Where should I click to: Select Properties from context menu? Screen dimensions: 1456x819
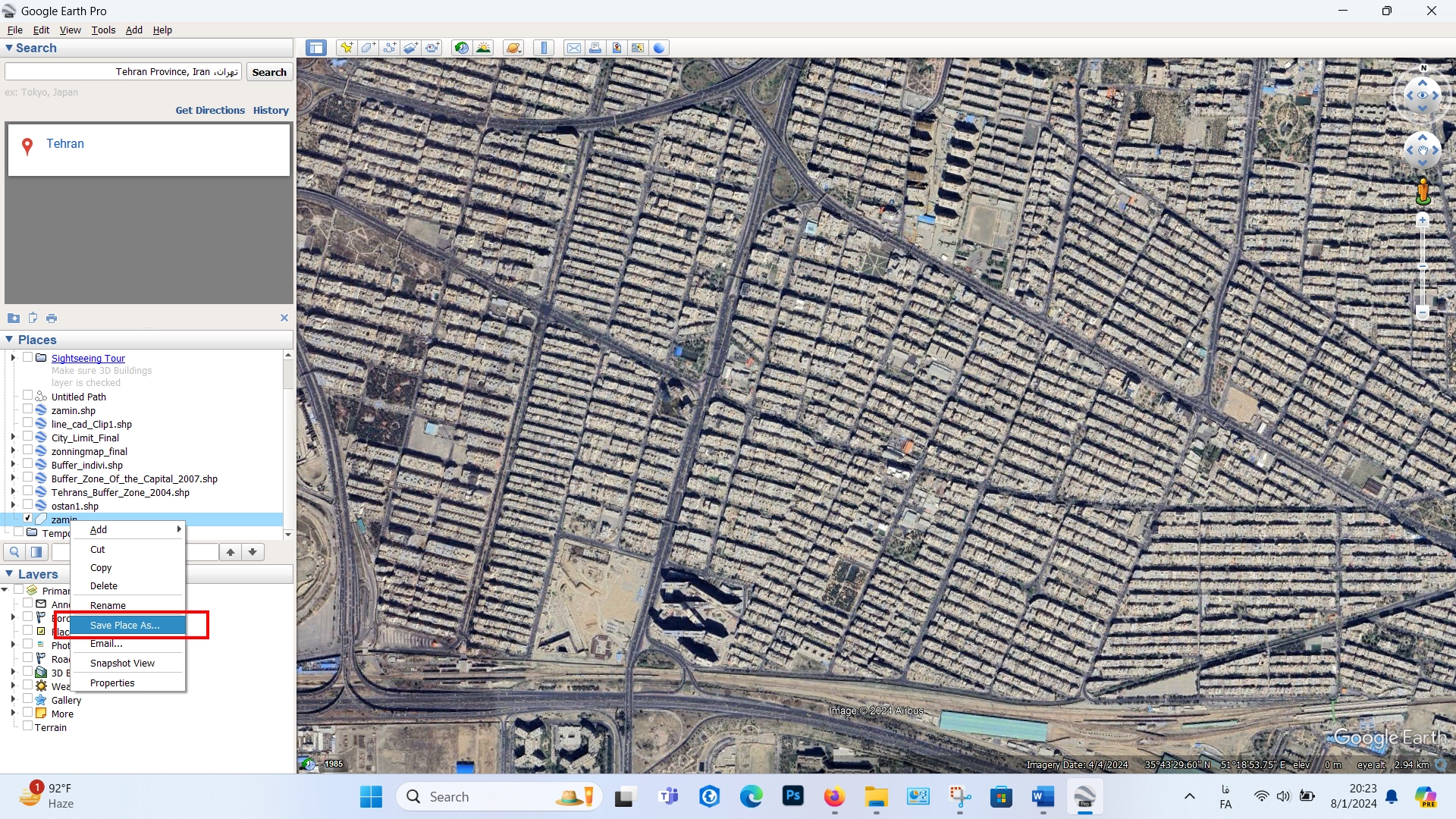click(x=112, y=682)
